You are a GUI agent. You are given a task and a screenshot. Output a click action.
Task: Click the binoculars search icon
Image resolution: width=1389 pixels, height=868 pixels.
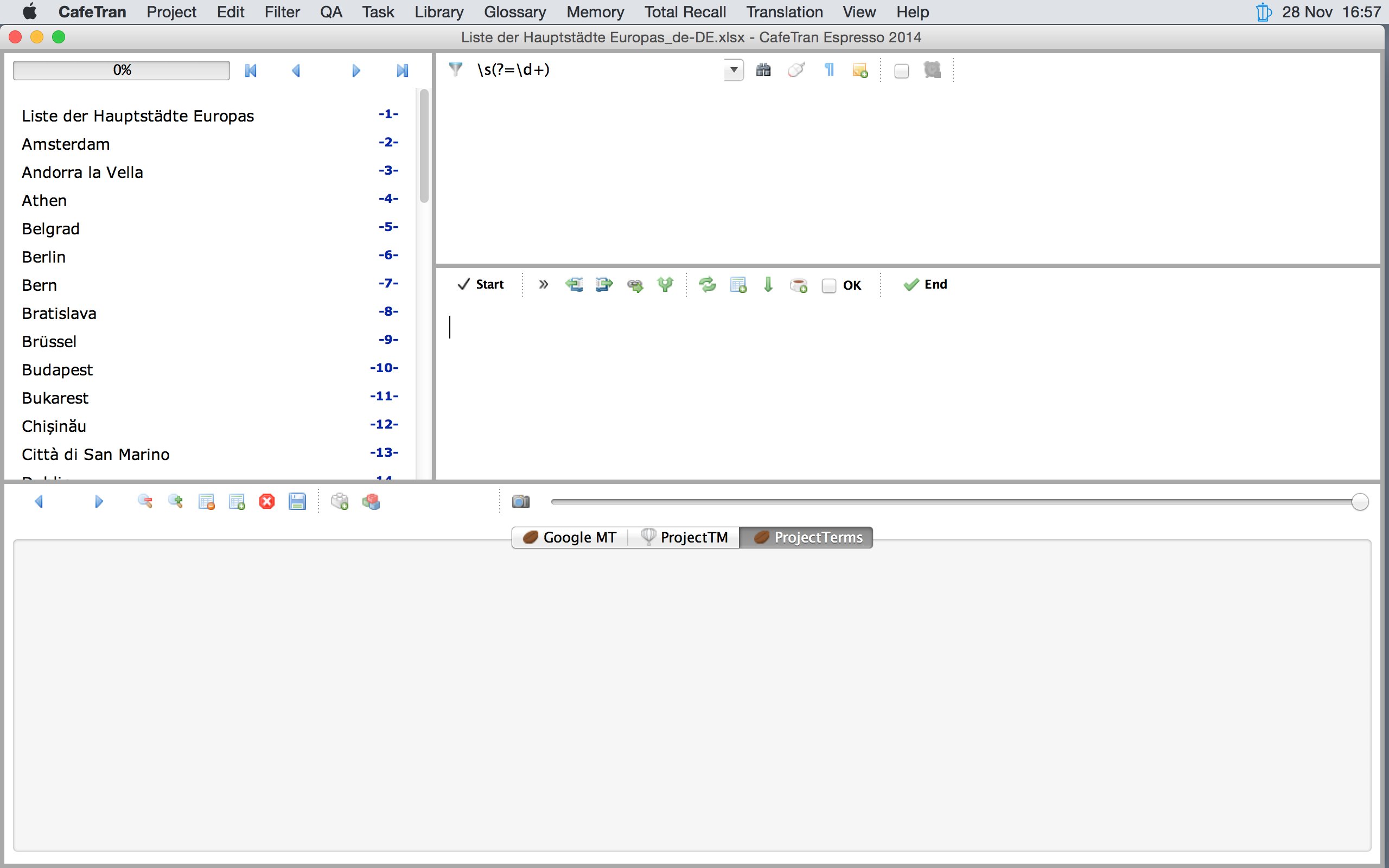763,70
